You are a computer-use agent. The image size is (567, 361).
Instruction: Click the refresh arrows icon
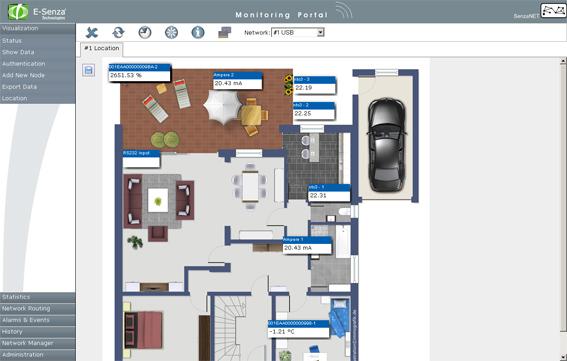[118, 33]
